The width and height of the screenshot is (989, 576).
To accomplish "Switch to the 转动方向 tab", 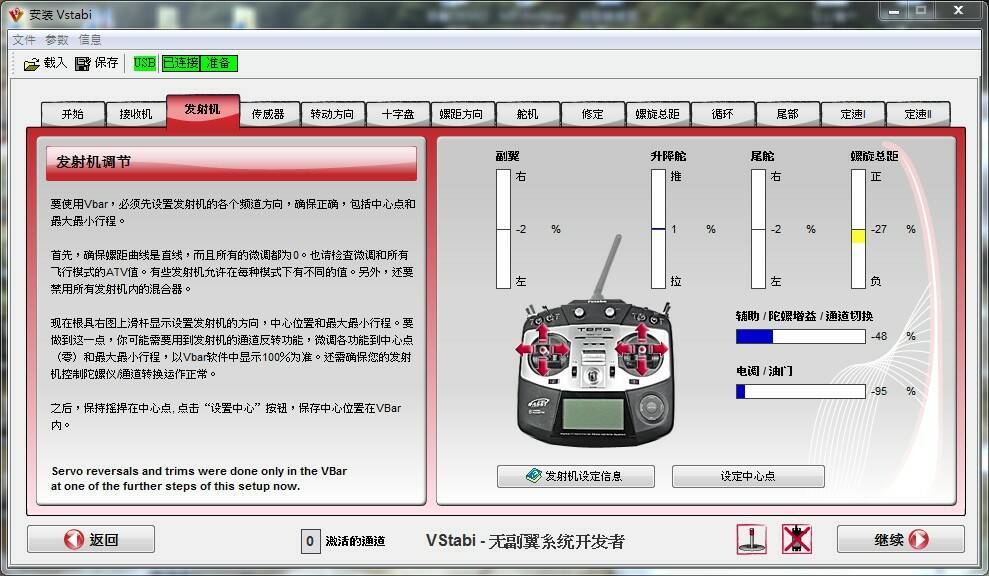I will point(332,114).
